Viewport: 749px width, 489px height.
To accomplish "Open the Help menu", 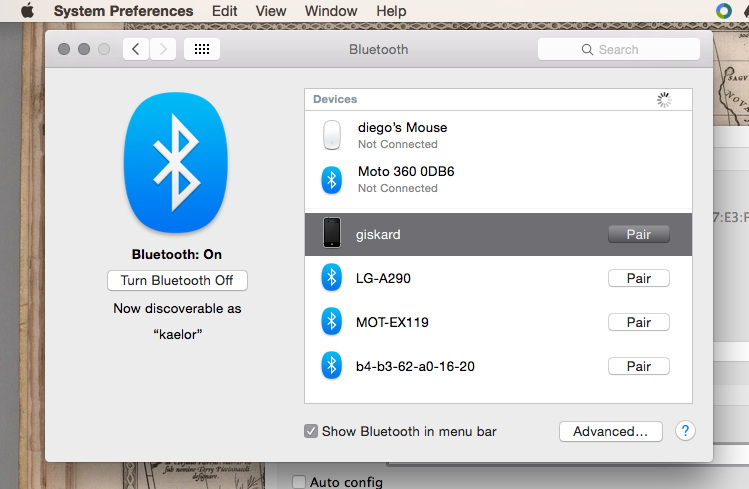I will pyautogui.click(x=391, y=11).
